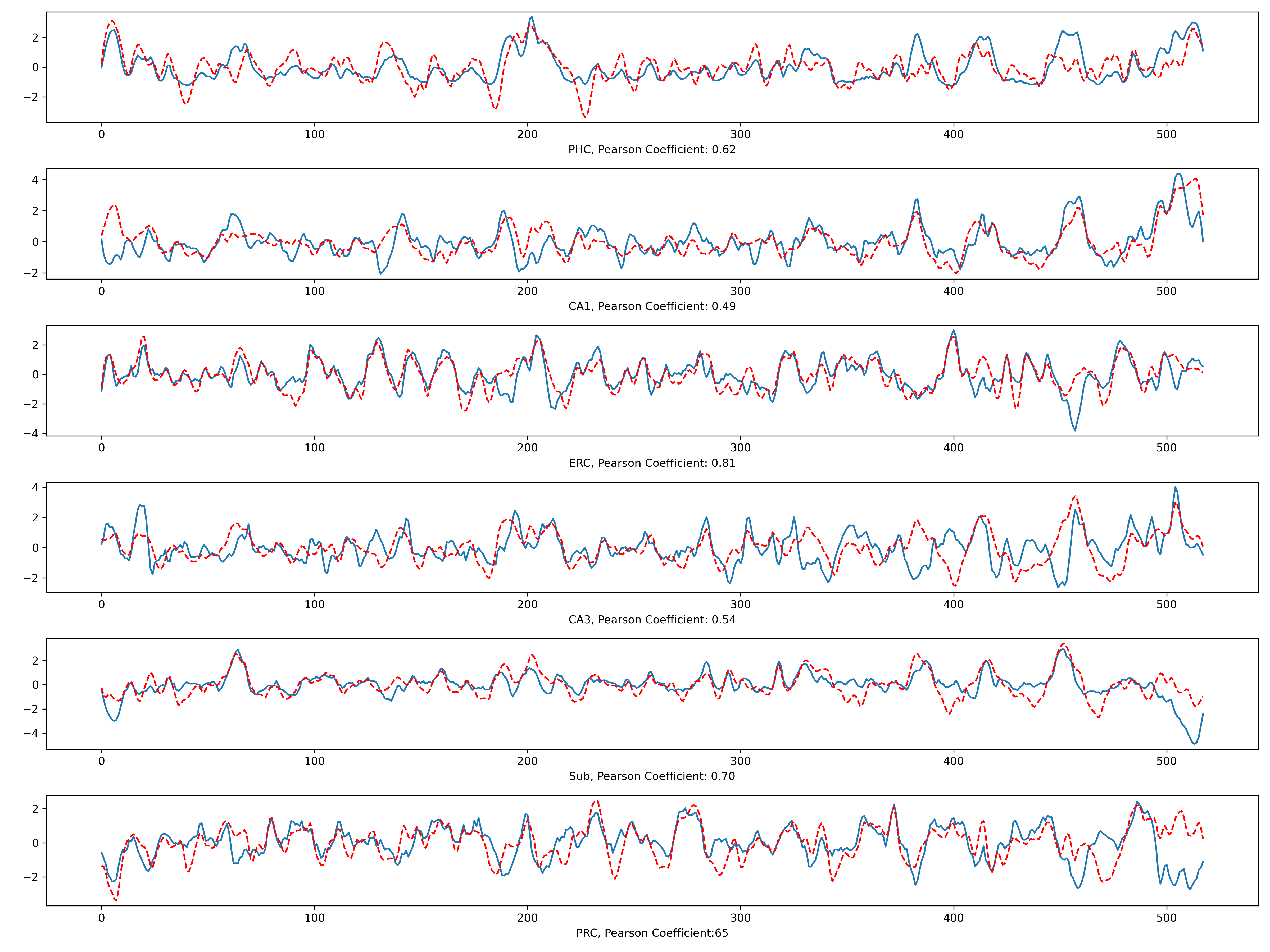The image size is (1270, 952).
Task: Select x-axis tick 400 of the CA1 plot
Action: [x=953, y=291]
